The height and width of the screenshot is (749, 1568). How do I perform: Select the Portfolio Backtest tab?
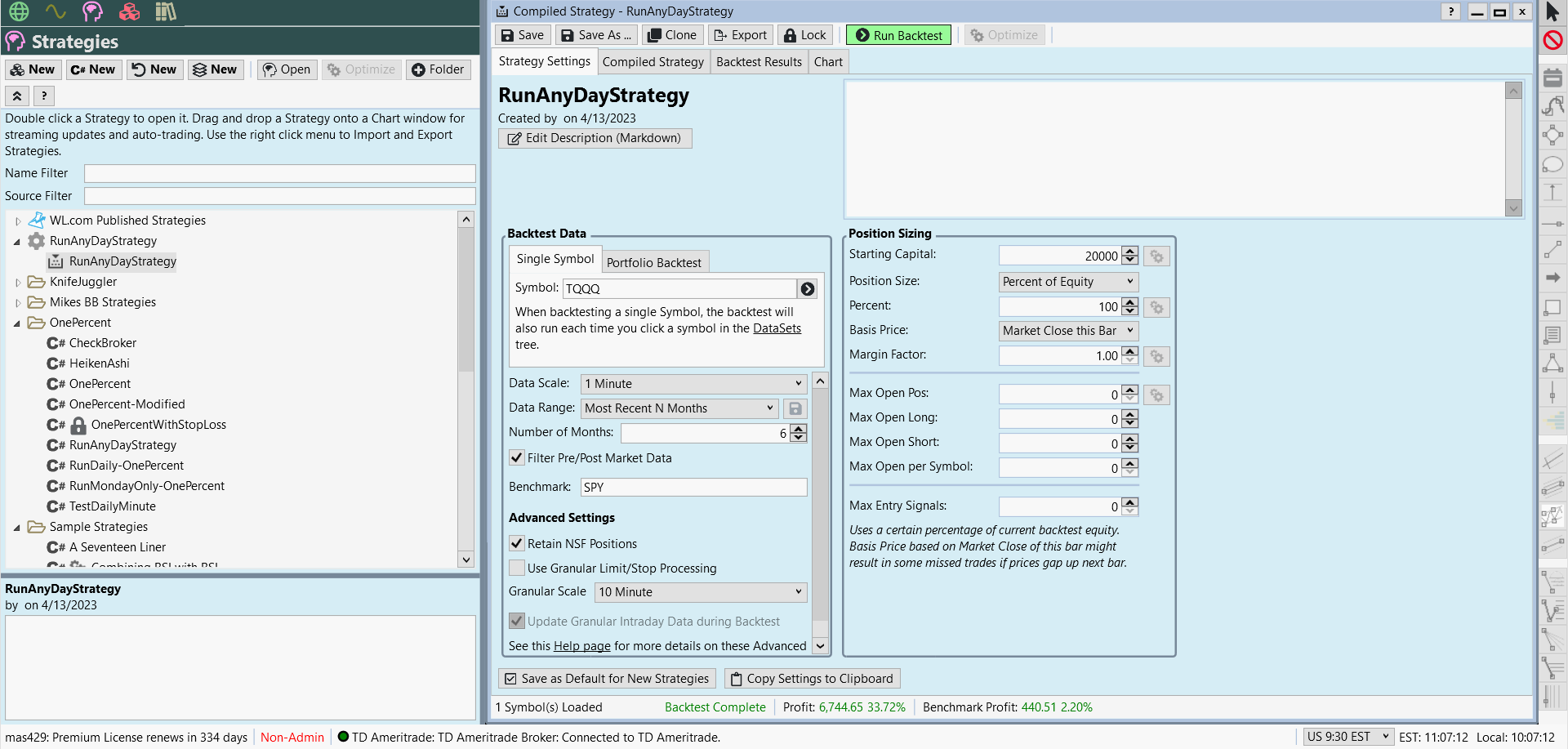653,262
